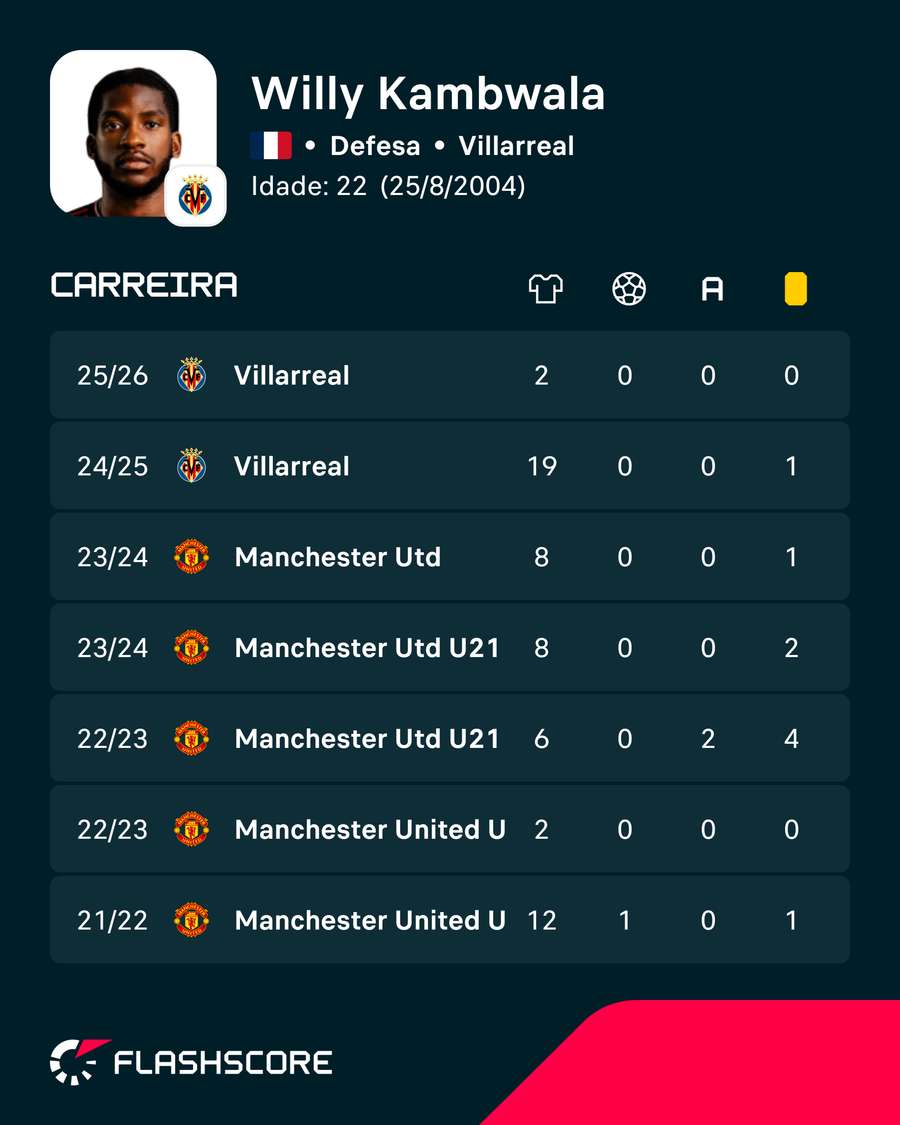
Task: Click the Manchester Utd 23/24 team name
Action: 337,557
